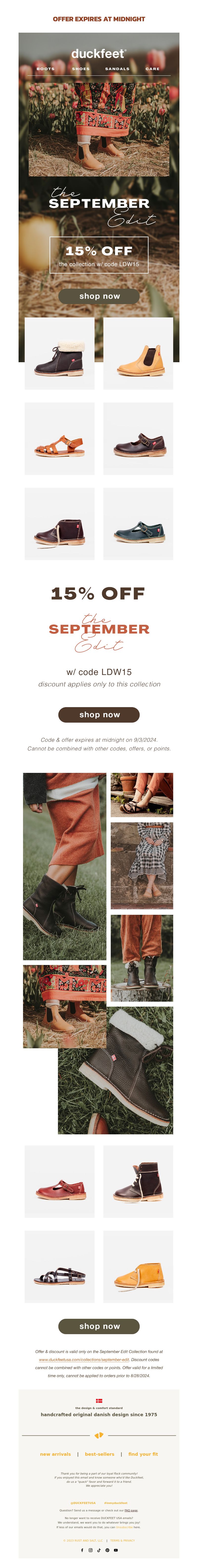Click the duckfeet logo in header
This screenshot has width=198, height=1568.
99,54
